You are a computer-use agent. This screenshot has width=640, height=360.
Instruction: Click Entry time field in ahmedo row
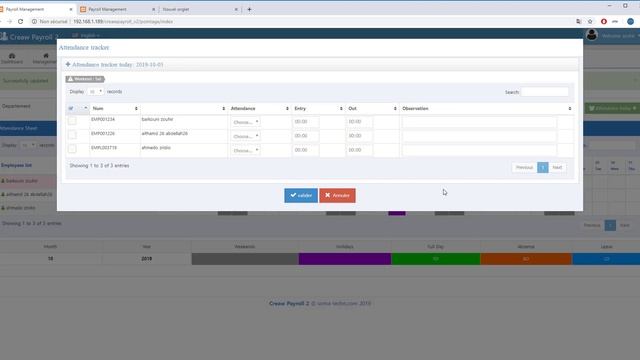306,150
